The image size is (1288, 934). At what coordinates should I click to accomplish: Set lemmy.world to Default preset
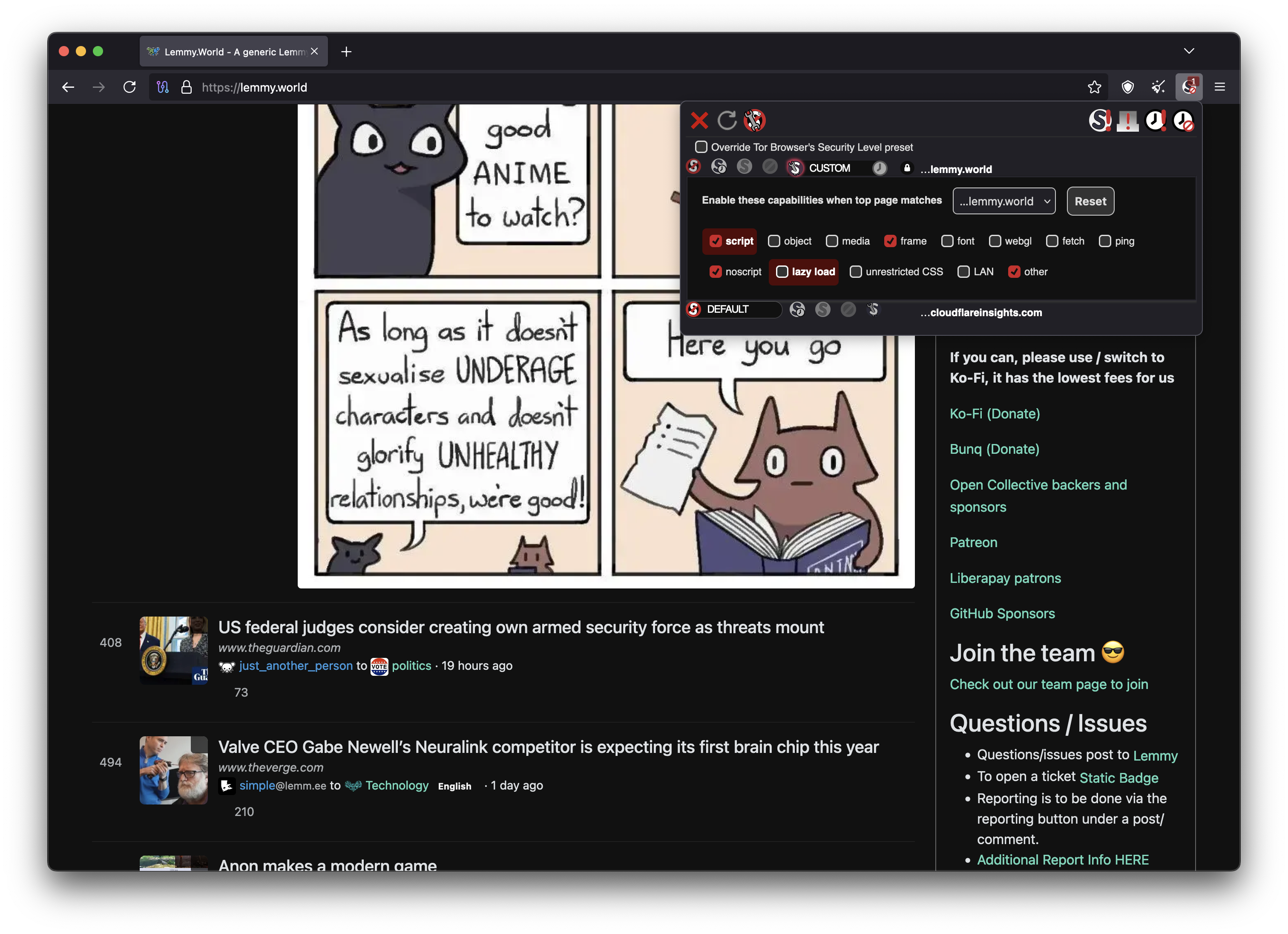pos(693,167)
